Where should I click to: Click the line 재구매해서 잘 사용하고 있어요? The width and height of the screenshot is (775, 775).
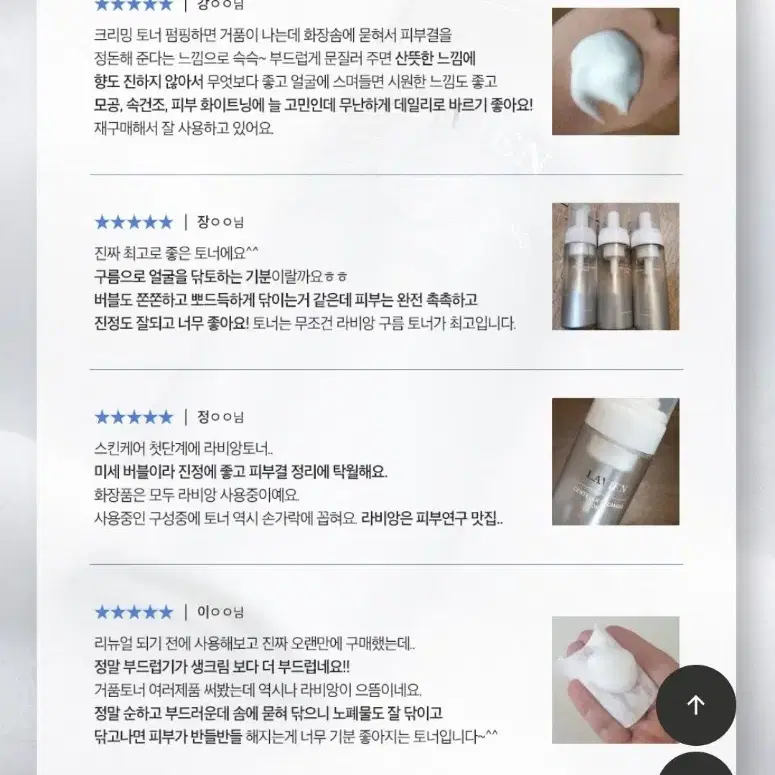pyautogui.click(x=184, y=129)
